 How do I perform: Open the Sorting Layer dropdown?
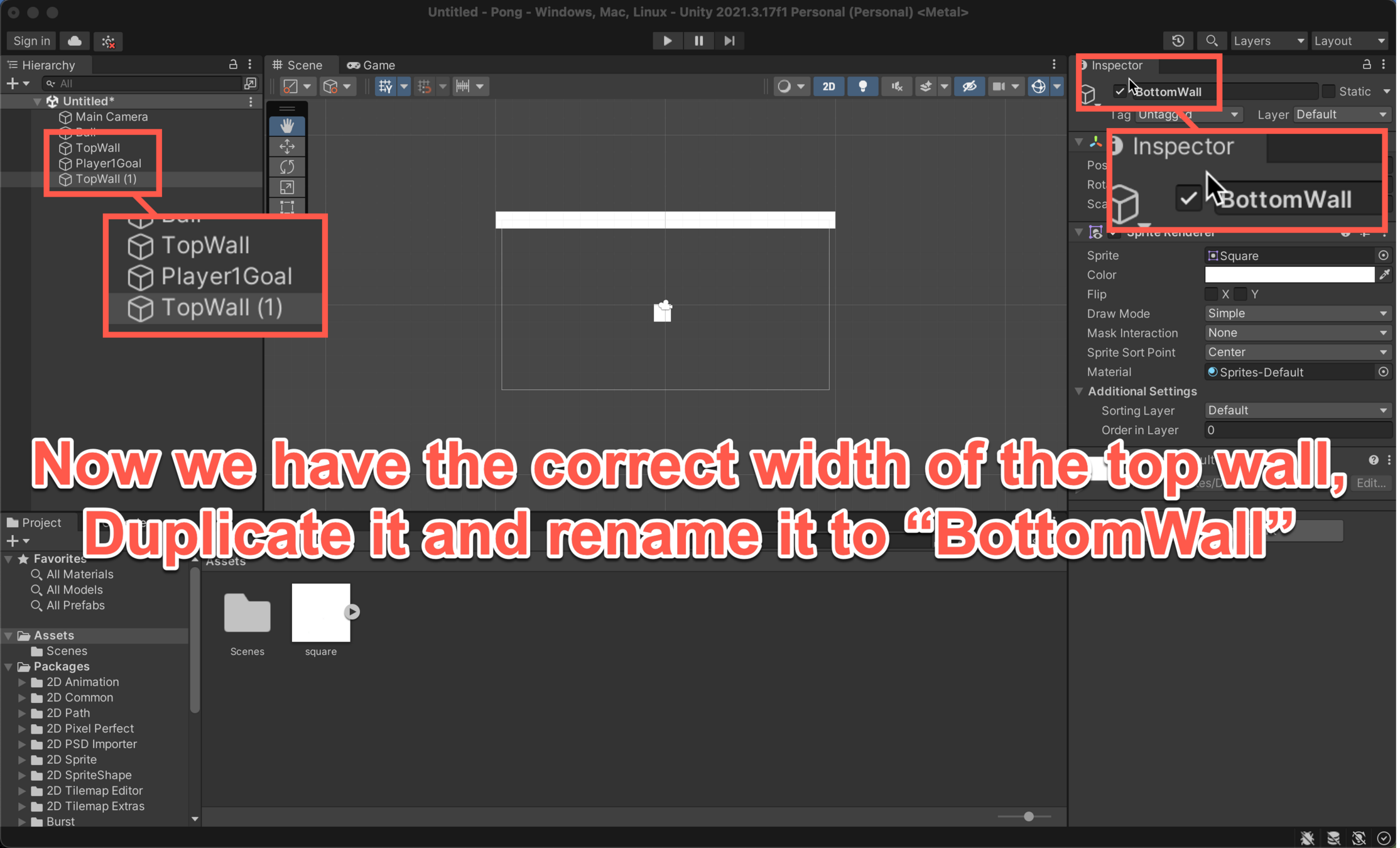point(1297,410)
